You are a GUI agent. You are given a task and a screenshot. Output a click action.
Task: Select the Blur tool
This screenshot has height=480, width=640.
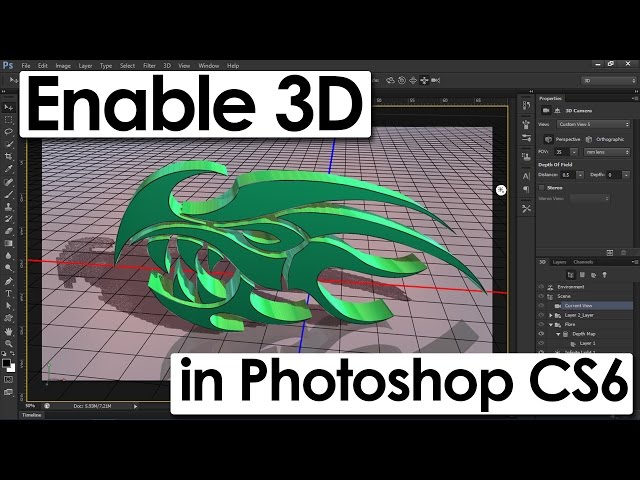(9, 256)
